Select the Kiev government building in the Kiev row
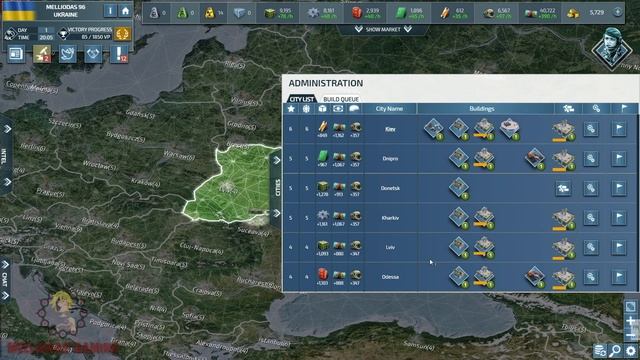This screenshot has width=640, height=360. coord(510,129)
